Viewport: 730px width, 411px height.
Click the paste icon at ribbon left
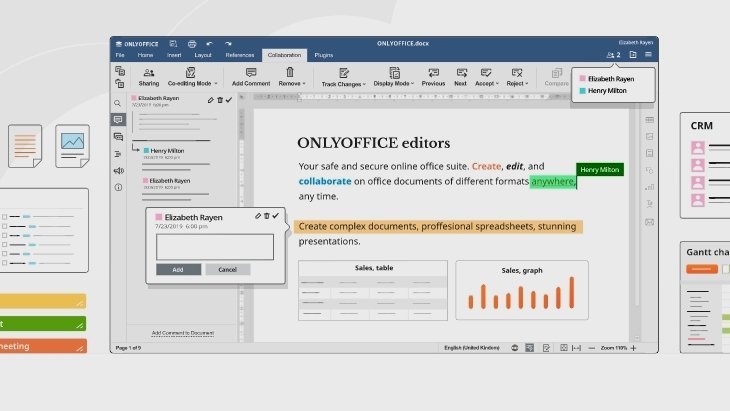coord(120,83)
